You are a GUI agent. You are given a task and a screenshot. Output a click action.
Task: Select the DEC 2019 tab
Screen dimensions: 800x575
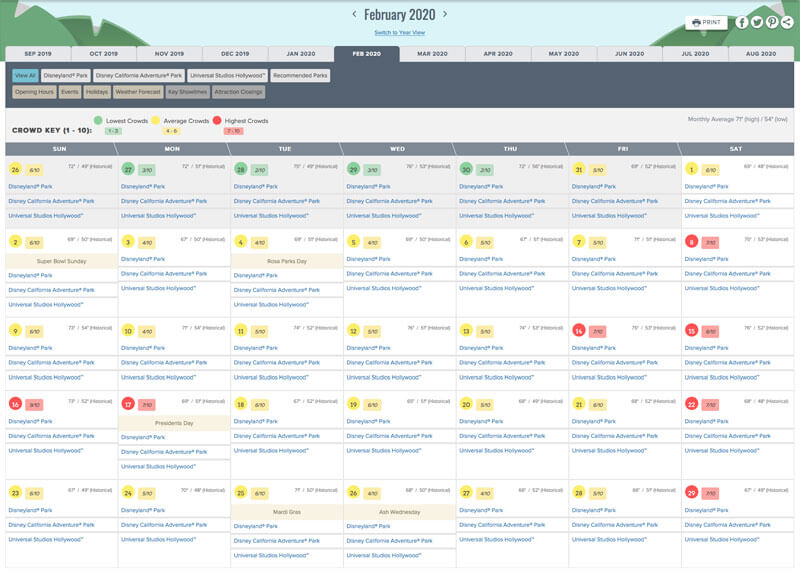pyautogui.click(x=235, y=54)
